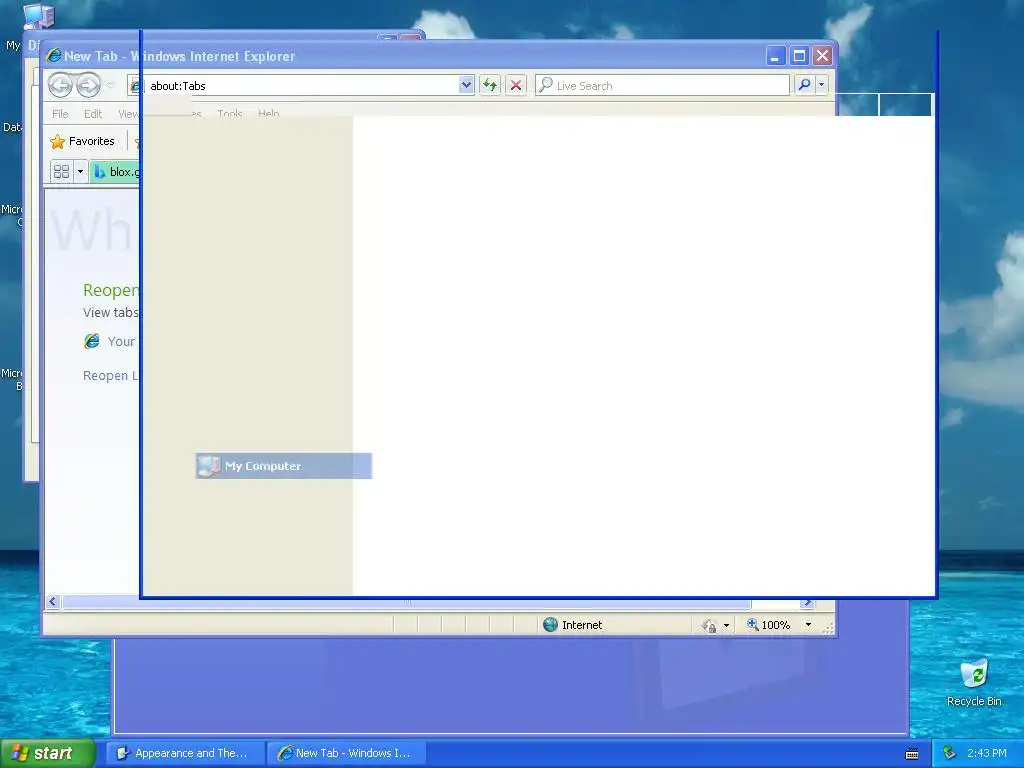Image resolution: width=1024 pixels, height=768 pixels.
Task: Click the 100% zoom level button
Action: (x=769, y=625)
